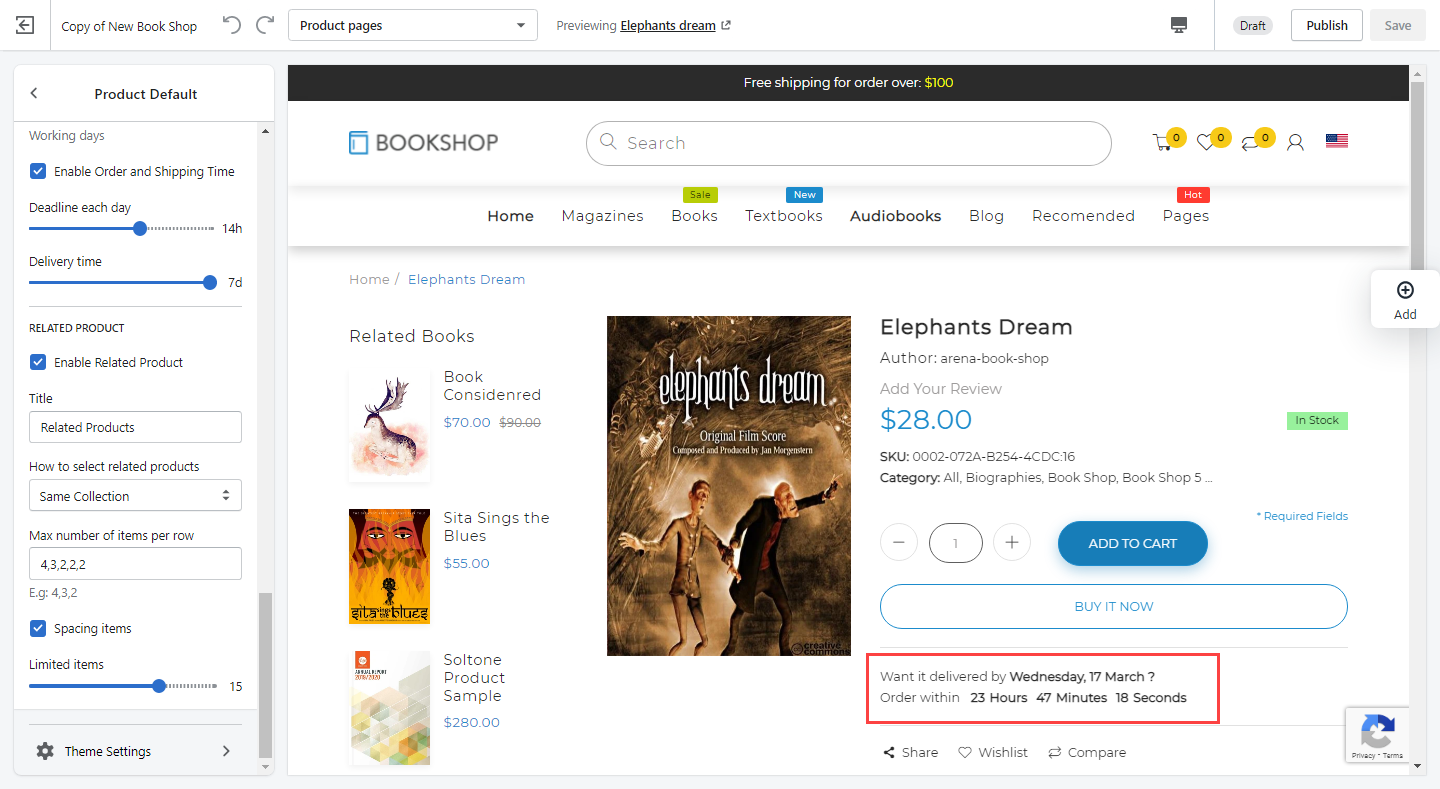The image size is (1440, 789).
Task: Open the Blog menu item
Action: coord(986,216)
